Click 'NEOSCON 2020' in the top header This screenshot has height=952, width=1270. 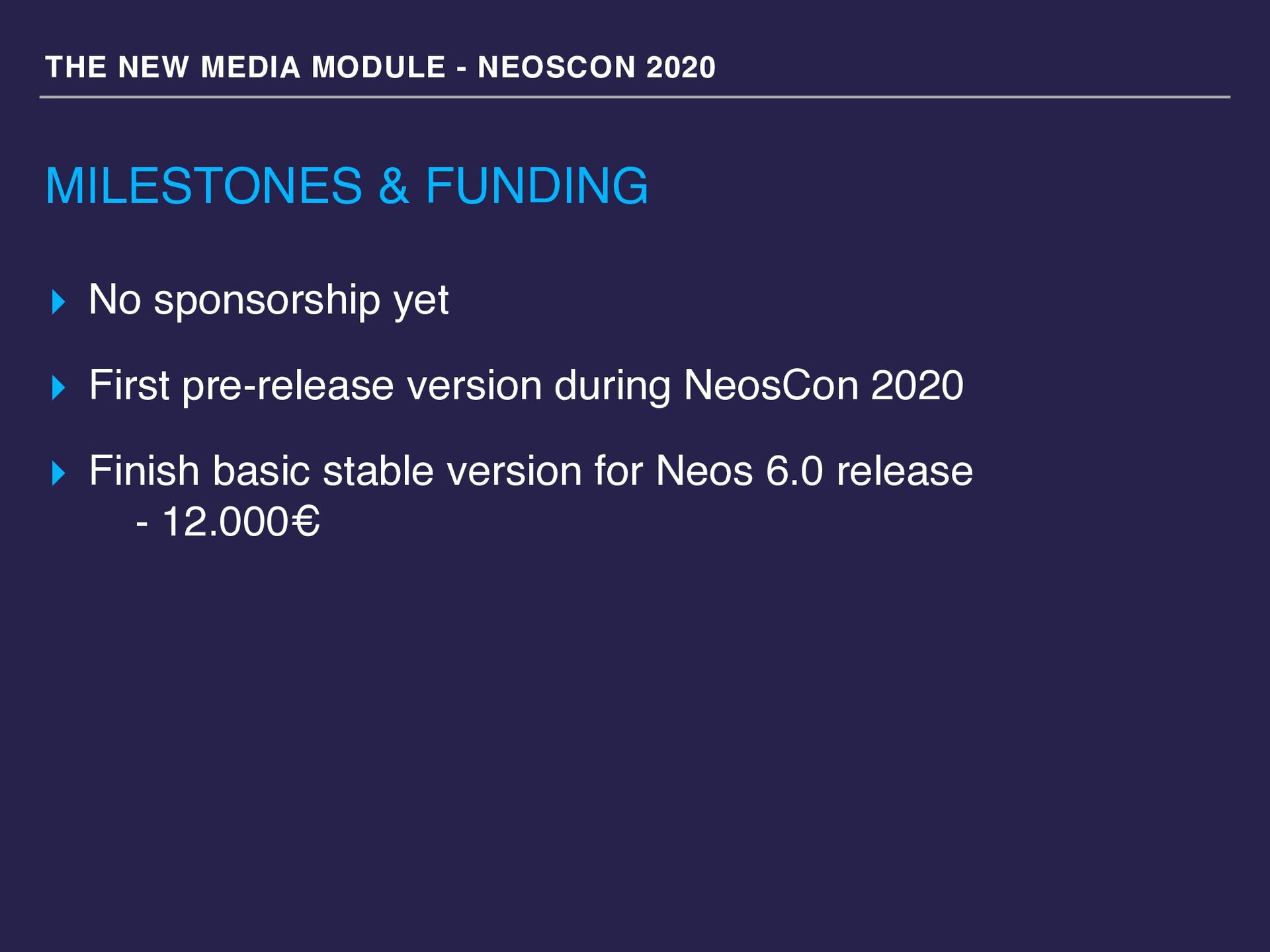[x=597, y=67]
